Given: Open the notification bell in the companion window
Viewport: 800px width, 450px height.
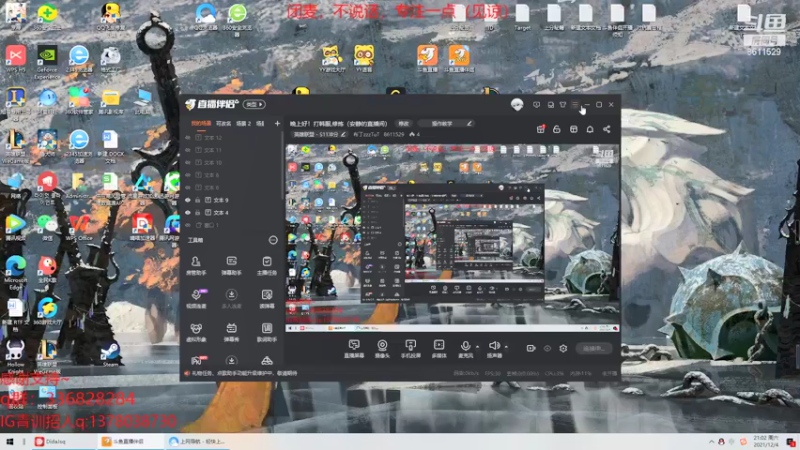Looking at the screenshot, I should 590,129.
